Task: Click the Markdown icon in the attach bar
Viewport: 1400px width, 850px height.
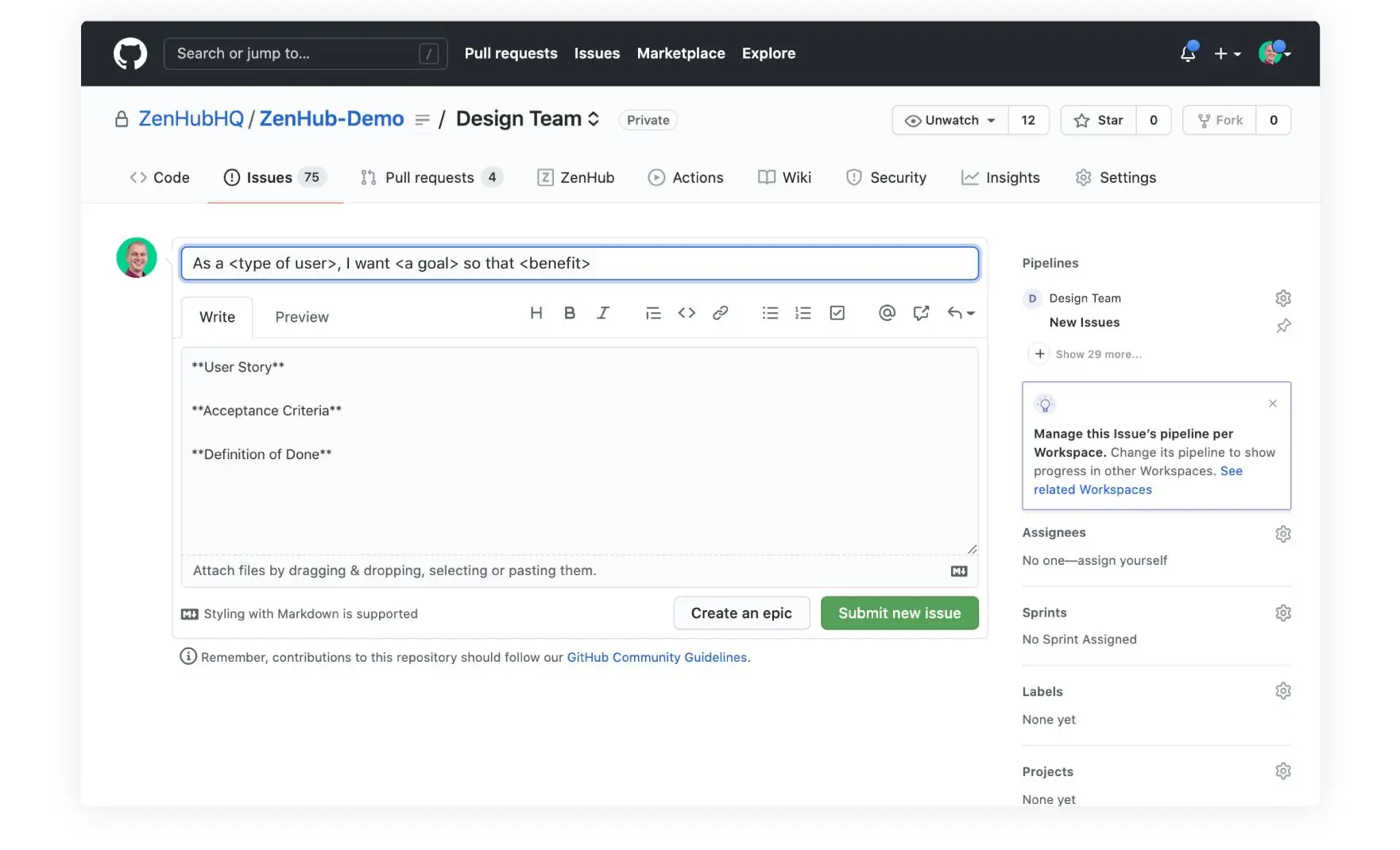Action: [x=959, y=571]
